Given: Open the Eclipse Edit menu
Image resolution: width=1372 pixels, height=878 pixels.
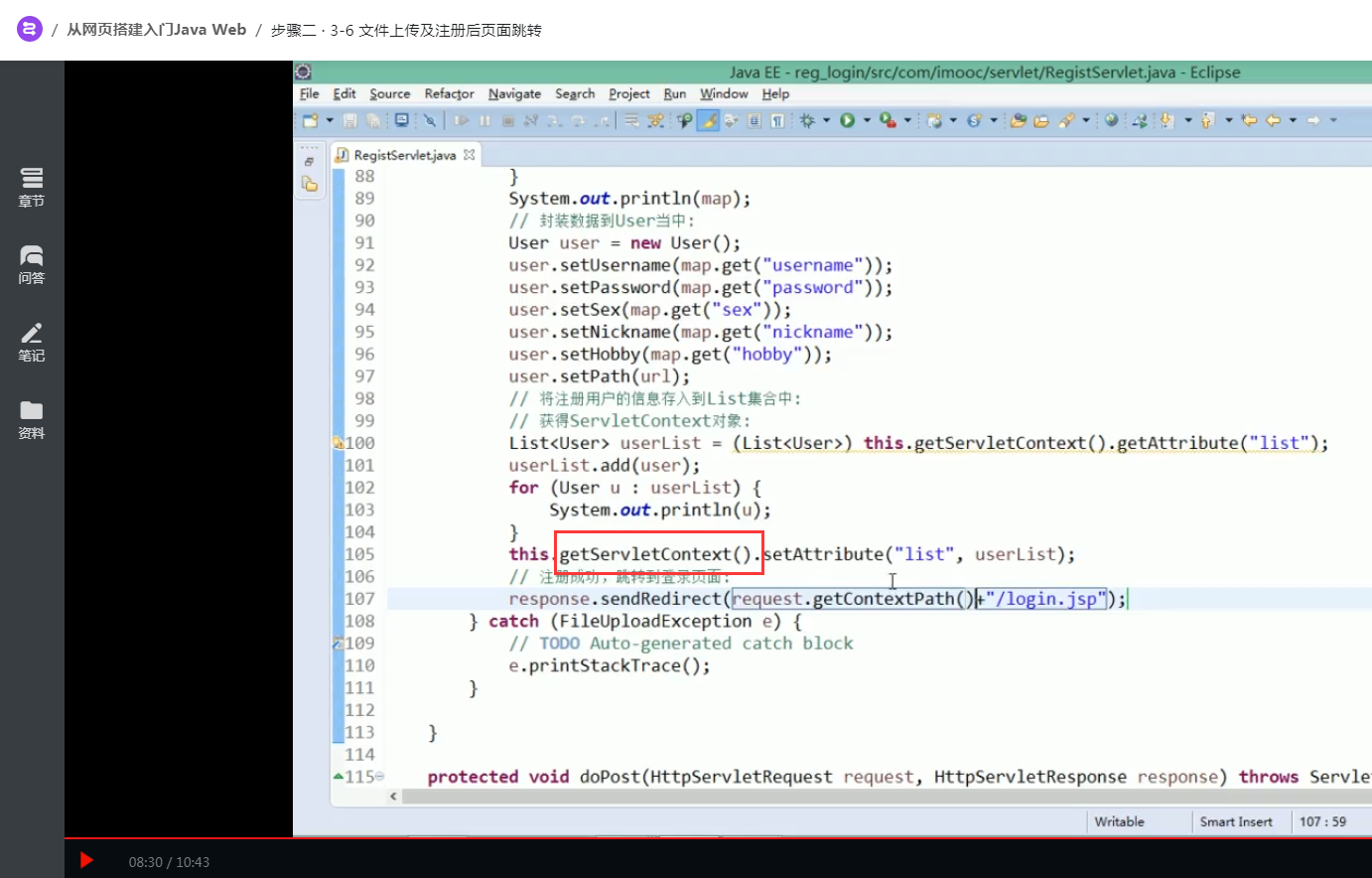Looking at the screenshot, I should click(344, 93).
